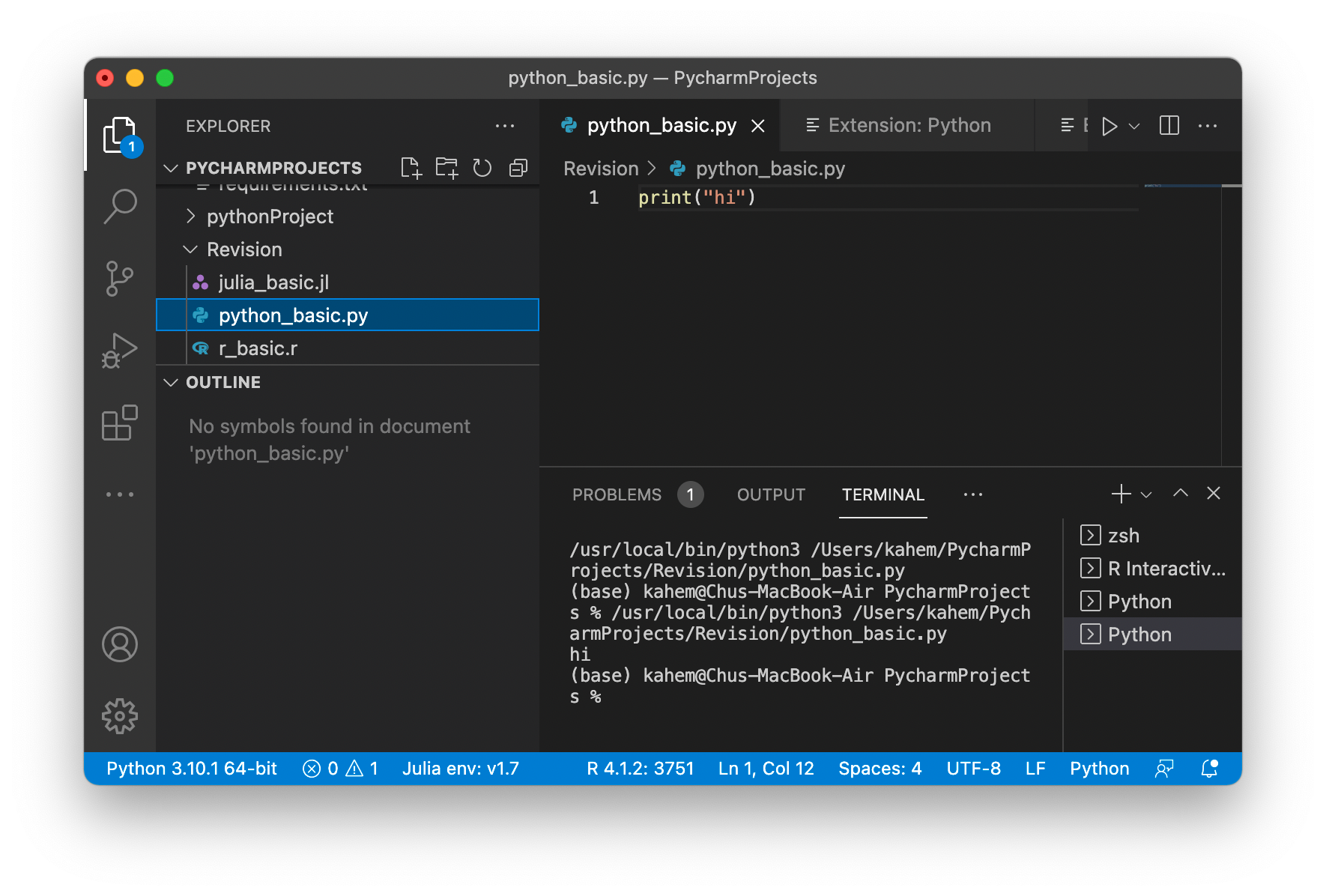Switch to the Extension: Python tab
Viewport: 1326px width, 896px height.
[908, 126]
